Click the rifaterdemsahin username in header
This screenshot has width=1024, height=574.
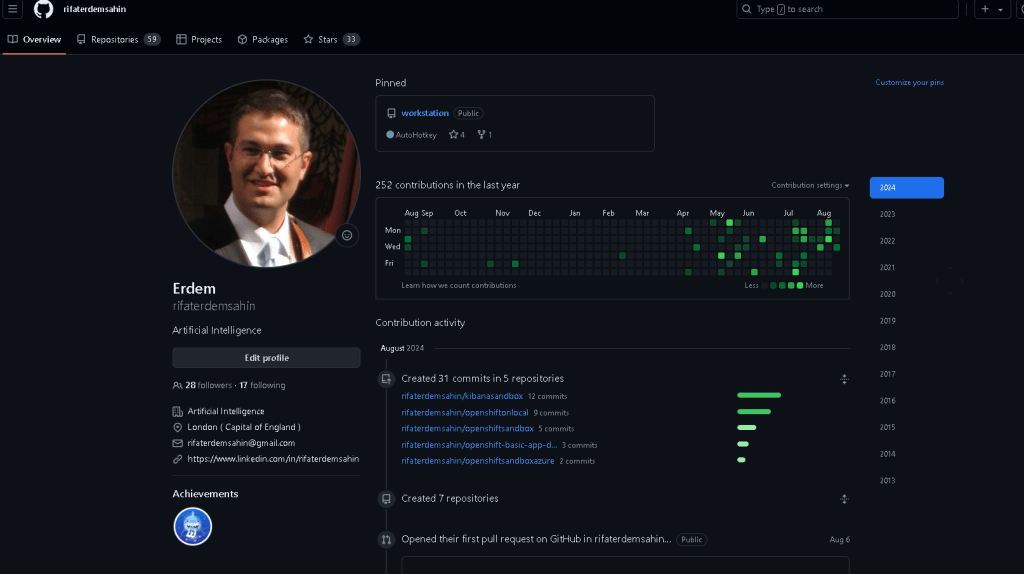[95, 9]
